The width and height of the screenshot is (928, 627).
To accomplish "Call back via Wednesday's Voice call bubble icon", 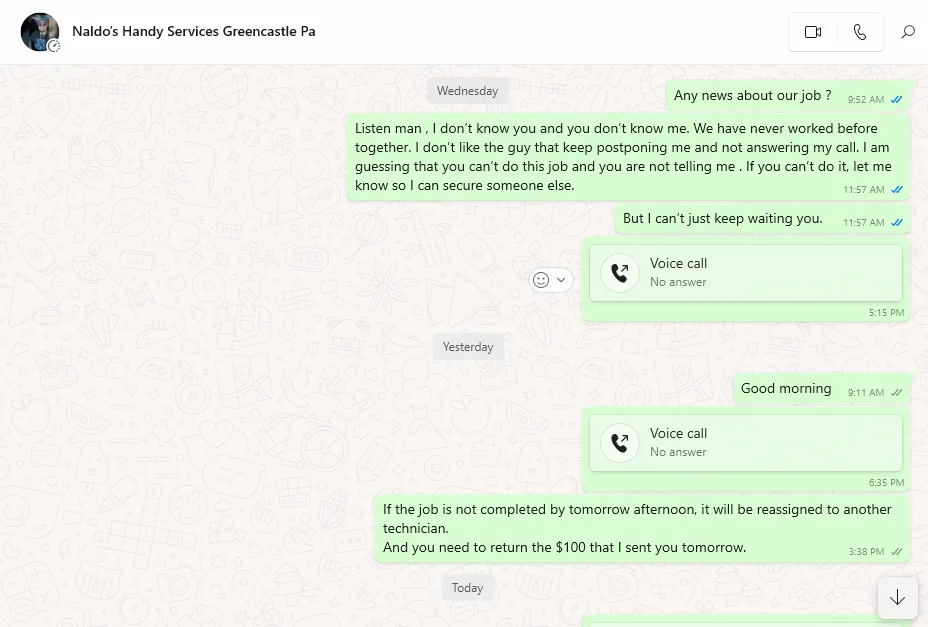I will (x=619, y=271).
